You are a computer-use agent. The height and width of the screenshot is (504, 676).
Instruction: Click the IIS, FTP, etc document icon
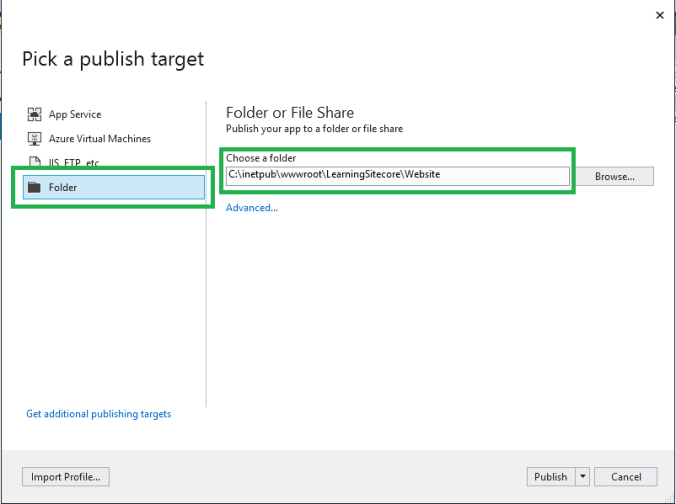tap(35, 163)
